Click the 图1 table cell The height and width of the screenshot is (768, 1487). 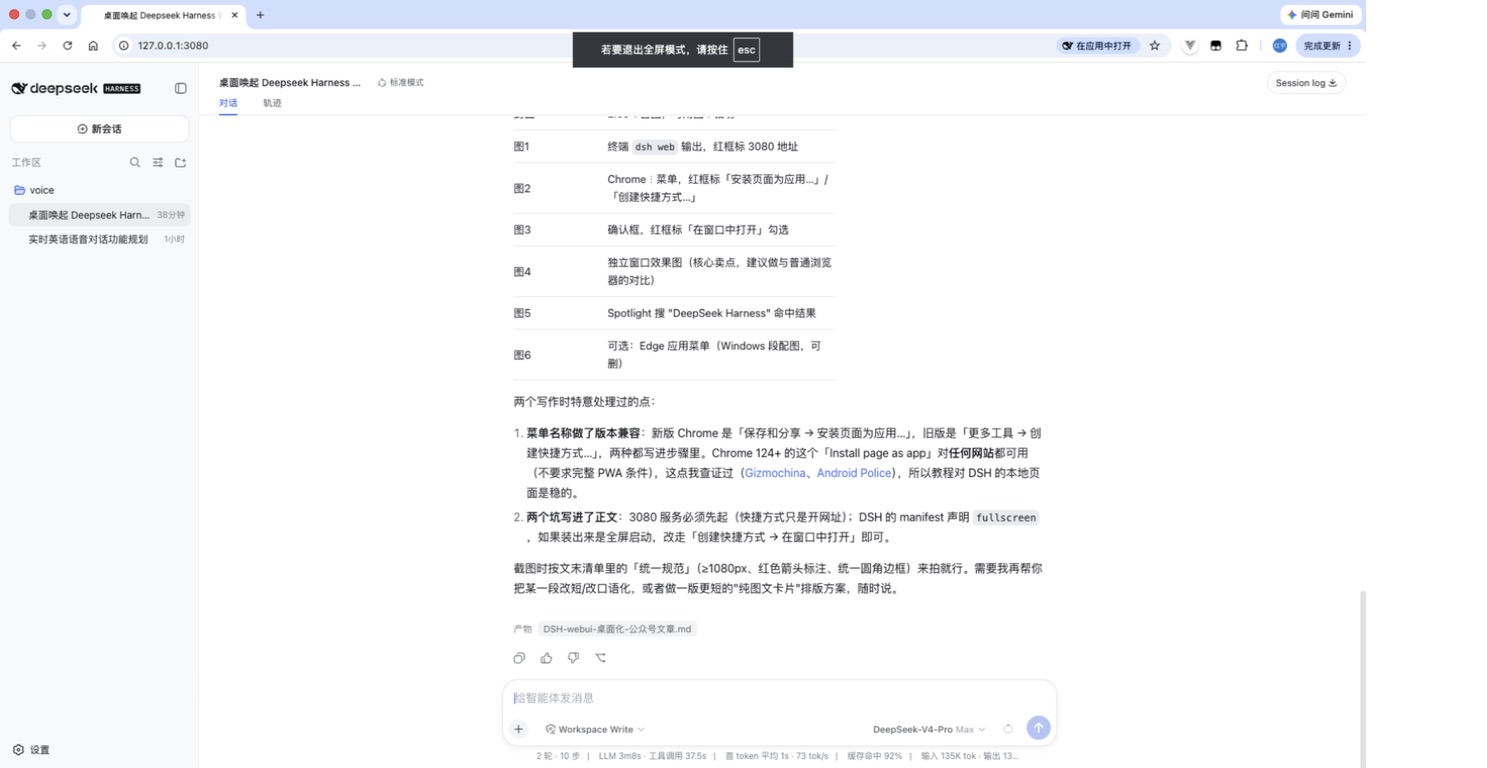[x=522, y=146]
